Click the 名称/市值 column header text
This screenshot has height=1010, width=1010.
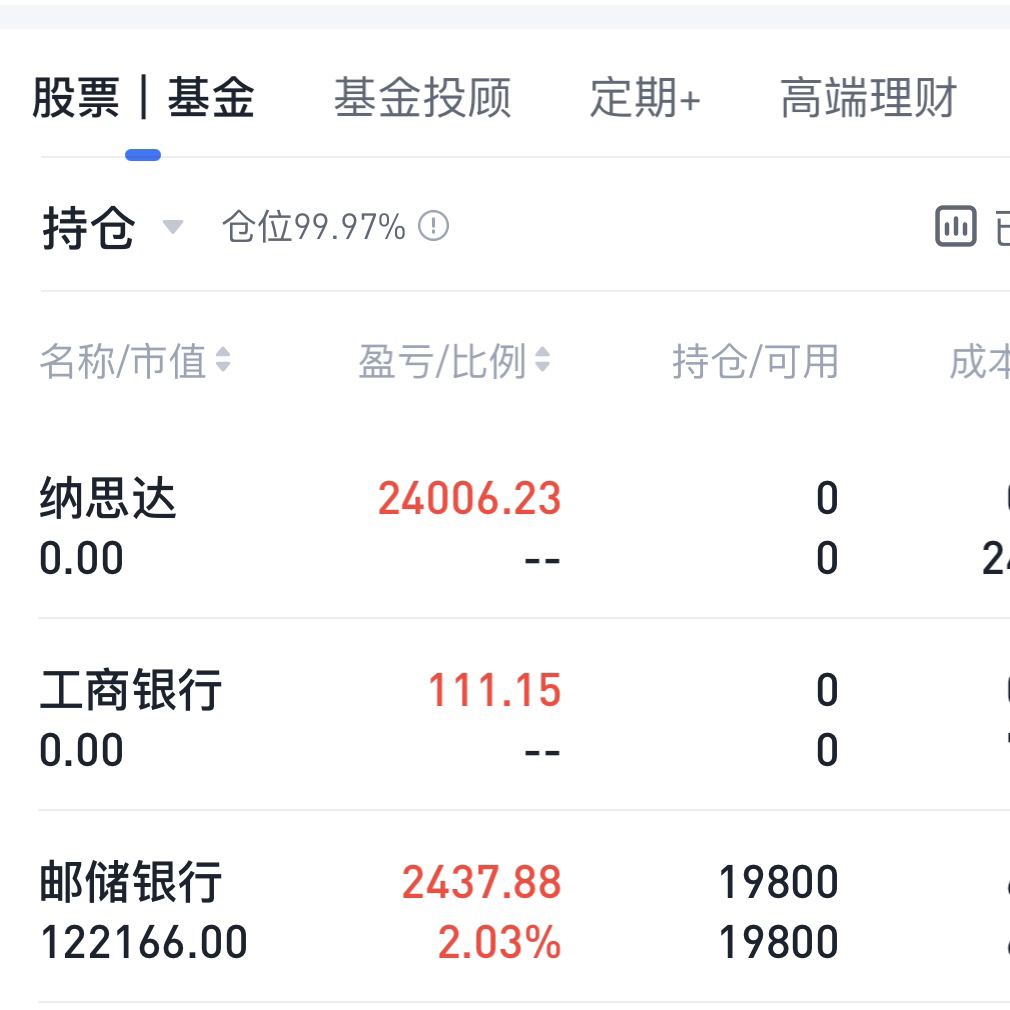(122, 361)
